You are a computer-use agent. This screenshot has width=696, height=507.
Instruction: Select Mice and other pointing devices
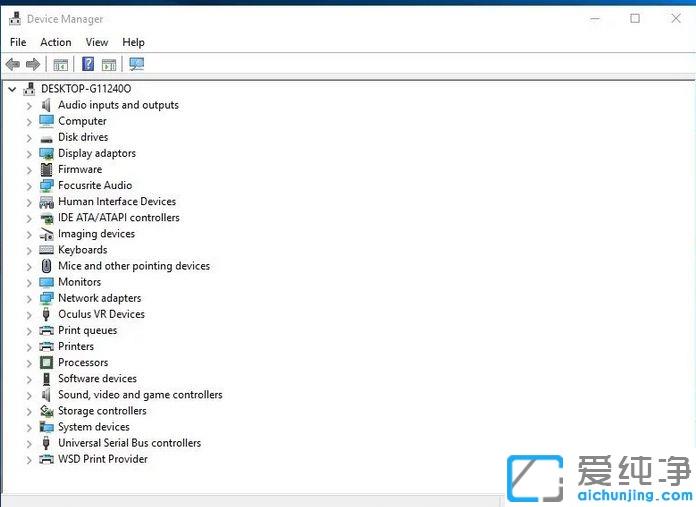coord(134,266)
